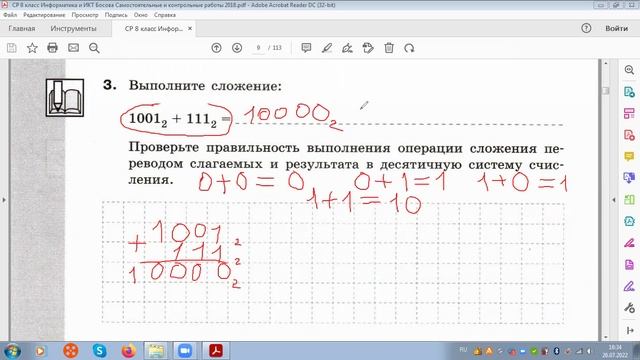Open Skype from the taskbar
The image size is (640, 360).
click(99, 351)
